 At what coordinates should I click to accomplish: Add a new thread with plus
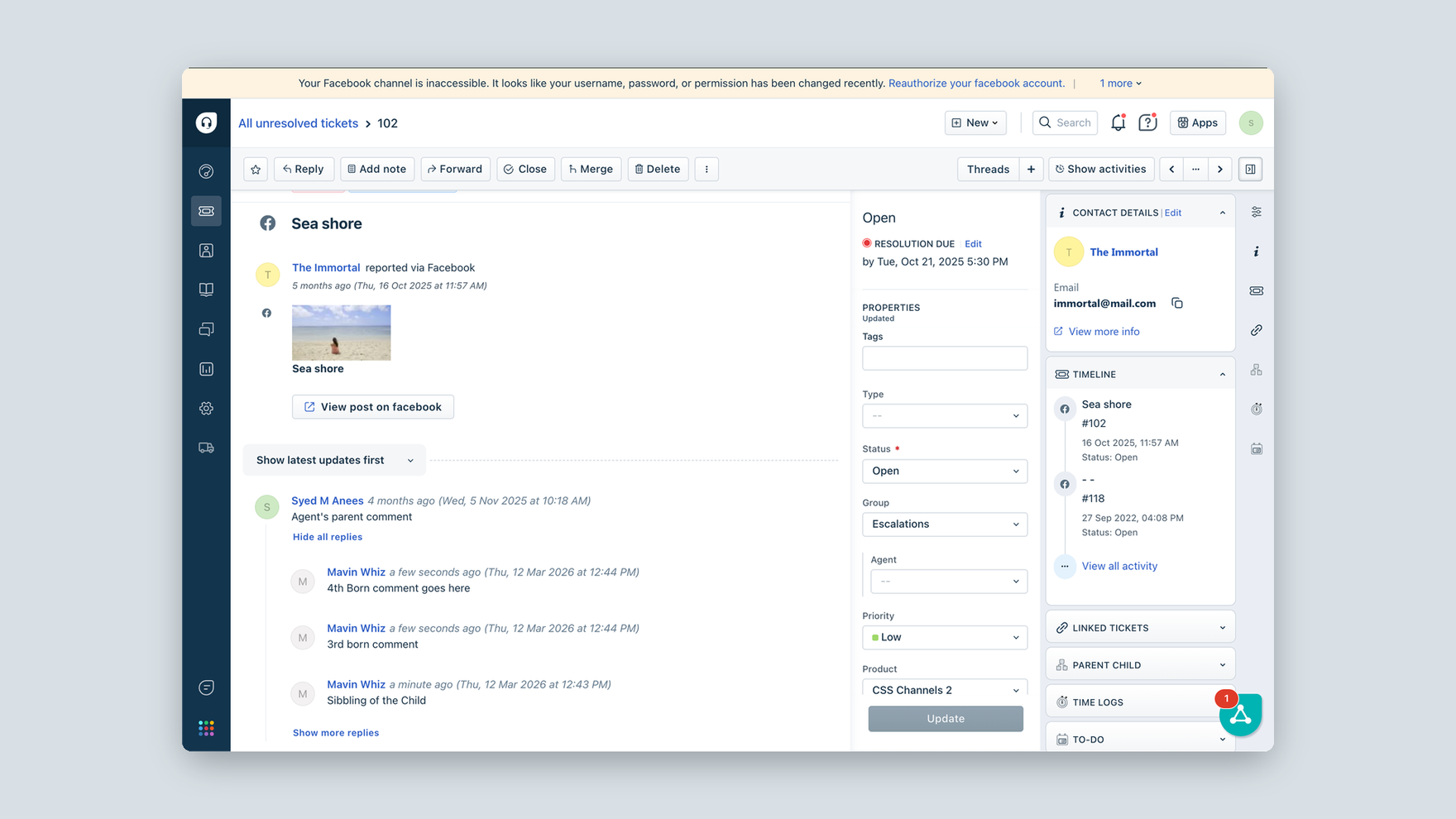point(1031,169)
